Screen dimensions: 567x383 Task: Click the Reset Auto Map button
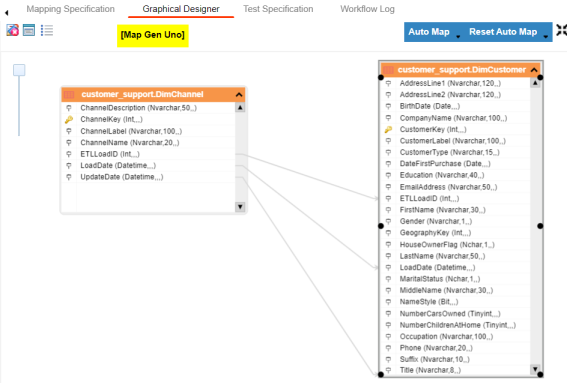click(503, 32)
